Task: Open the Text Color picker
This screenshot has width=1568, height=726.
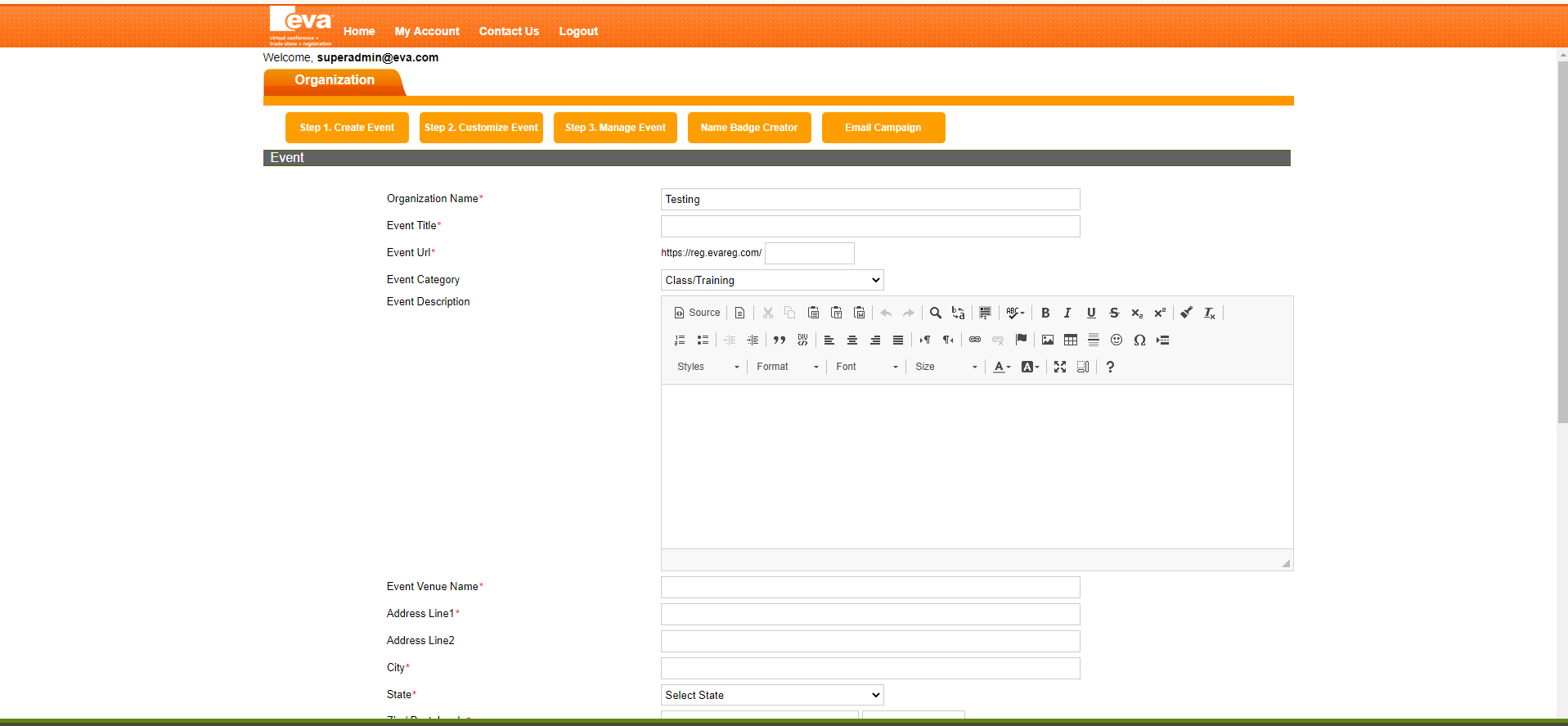Action: click(1002, 367)
